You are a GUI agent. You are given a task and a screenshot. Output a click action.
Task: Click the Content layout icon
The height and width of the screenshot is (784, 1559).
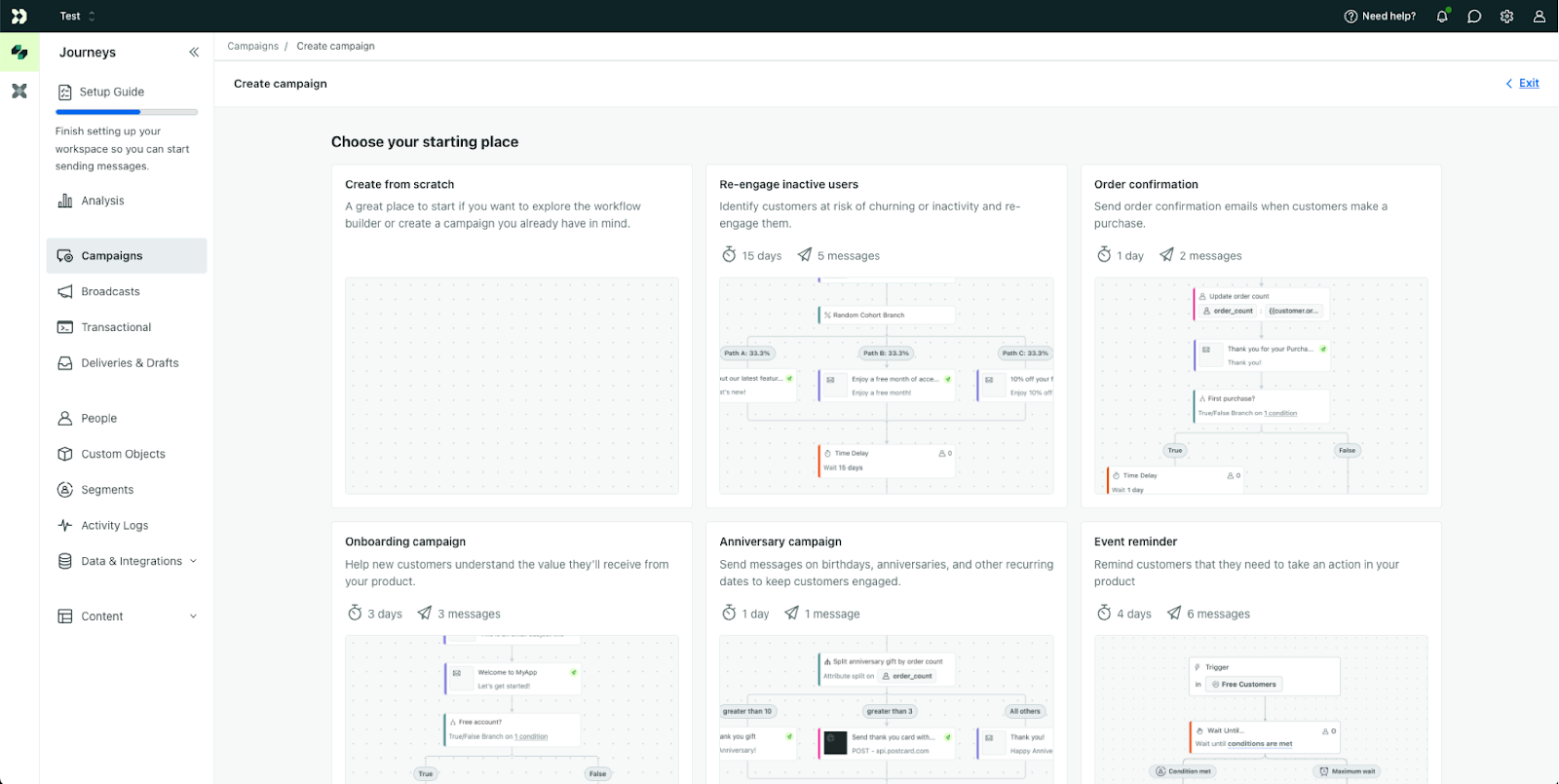65,616
